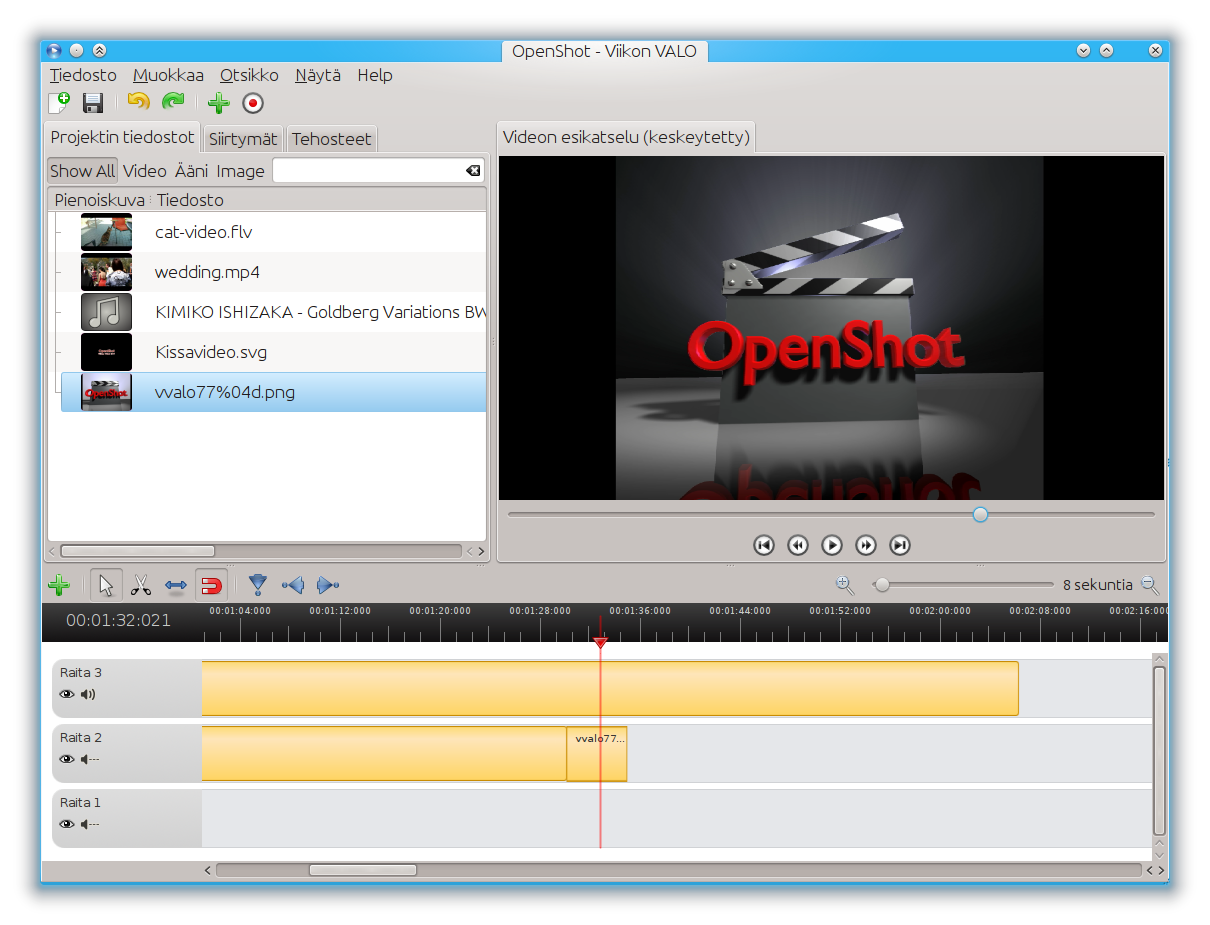Viewport: 1210px width, 925px height.
Task: Select the resize arrows tool
Action: click(176, 585)
